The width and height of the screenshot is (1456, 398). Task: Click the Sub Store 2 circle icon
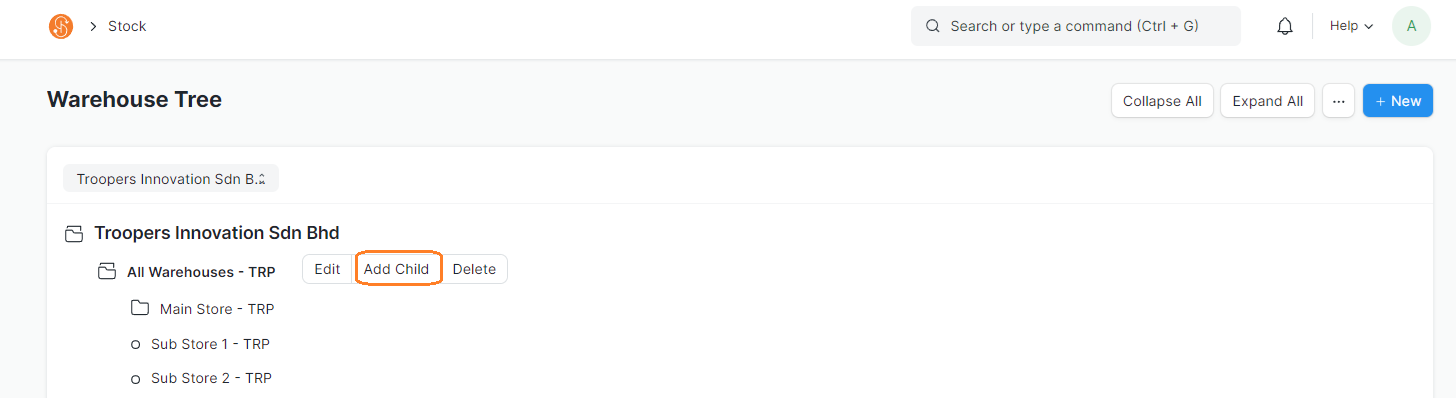[135, 379]
